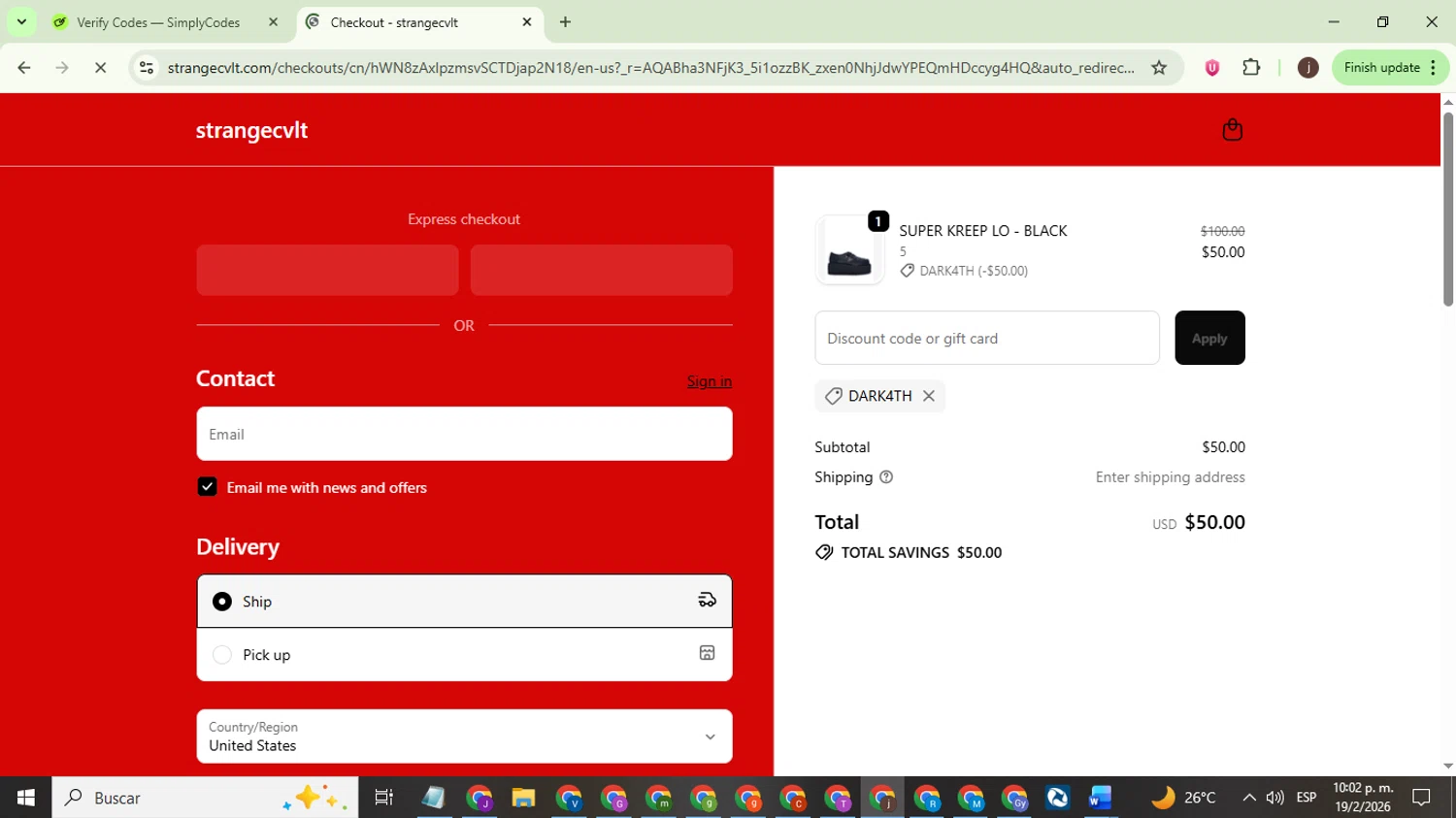Click the SUPER KREEP LO - BLACK product name
The width and height of the screenshot is (1456, 818).
(x=982, y=231)
